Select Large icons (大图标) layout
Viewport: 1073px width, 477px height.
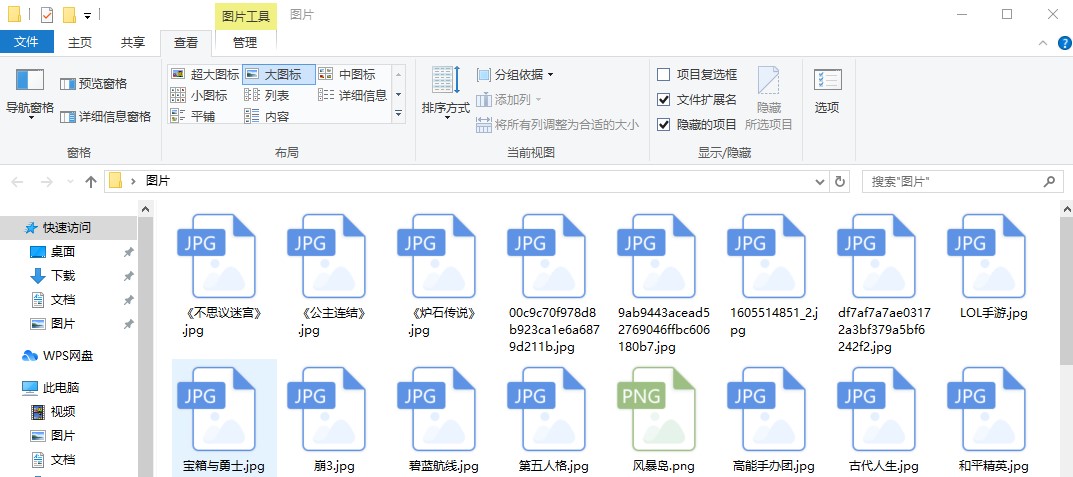tap(279, 75)
